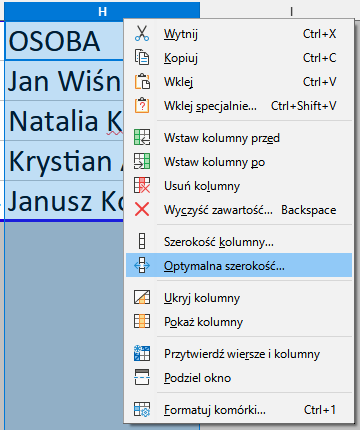Select the Krystian cell
The image size is (360, 430).
tap(64, 161)
